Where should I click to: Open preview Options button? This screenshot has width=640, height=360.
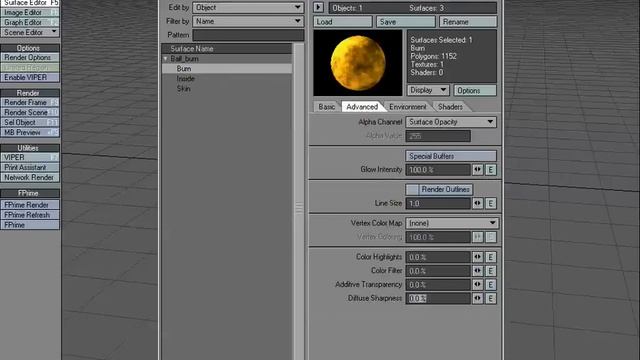[475, 90]
